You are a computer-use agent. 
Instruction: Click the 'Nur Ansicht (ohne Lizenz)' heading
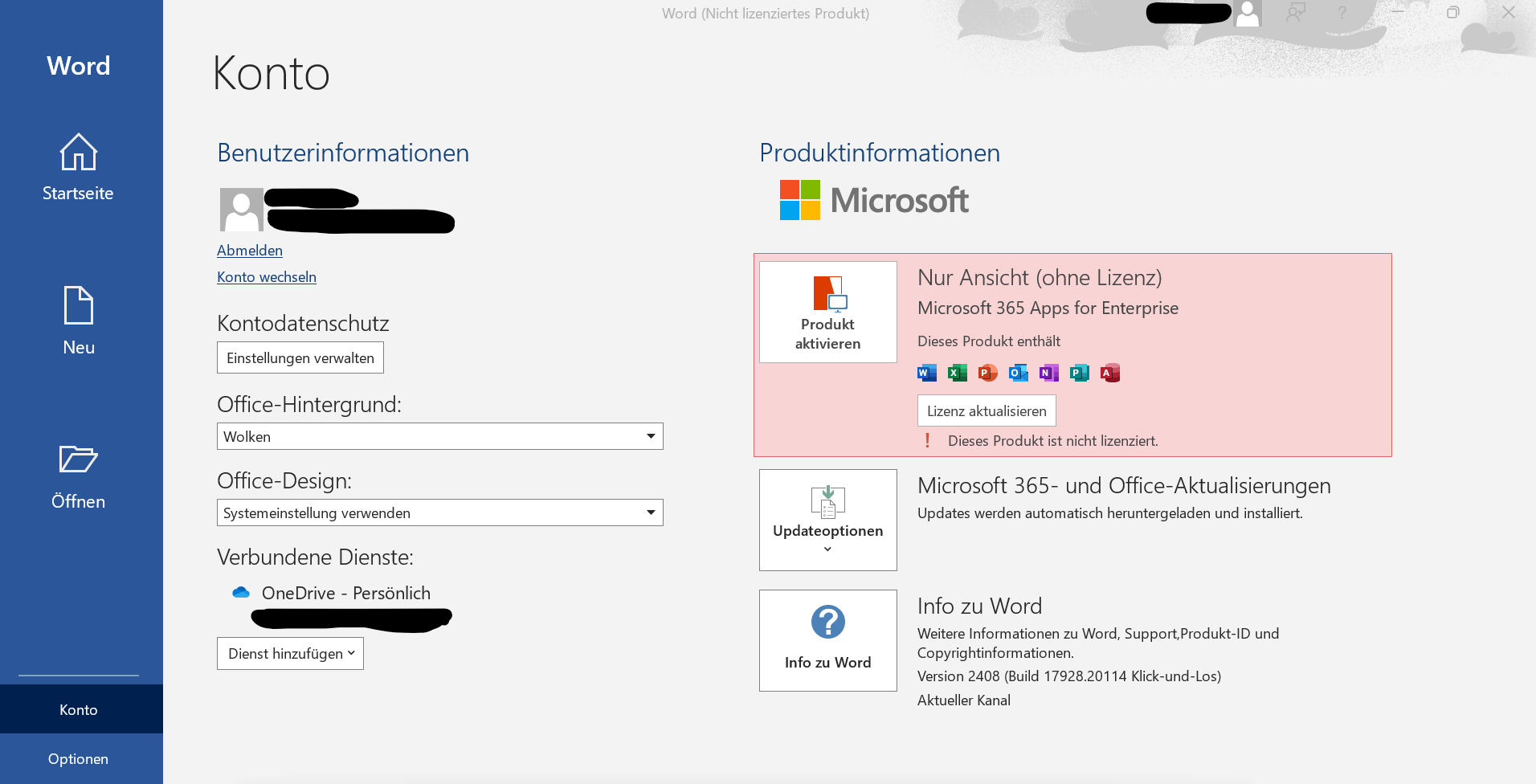1040,277
